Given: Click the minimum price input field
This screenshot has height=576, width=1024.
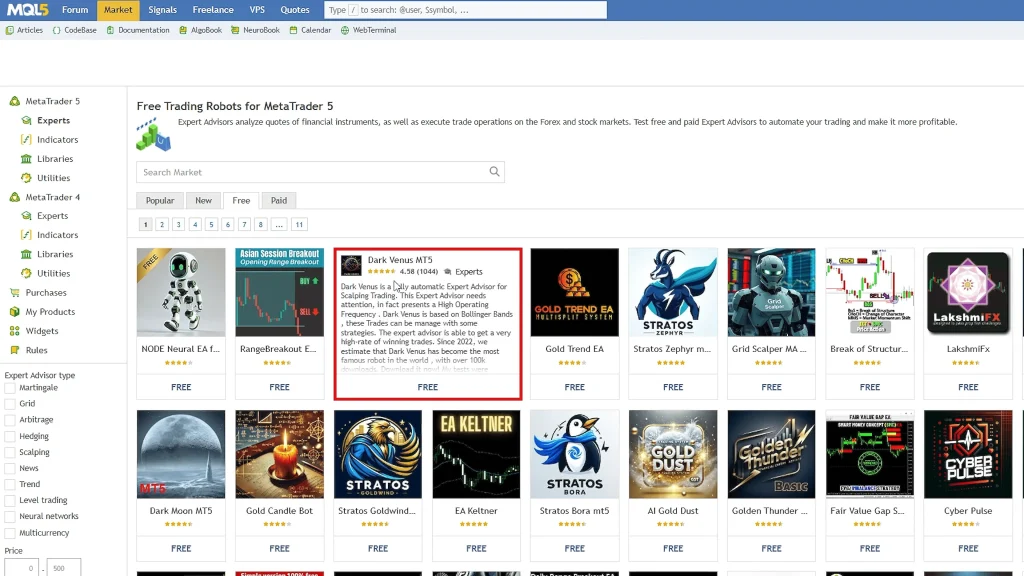Looking at the screenshot, I should point(19,568).
